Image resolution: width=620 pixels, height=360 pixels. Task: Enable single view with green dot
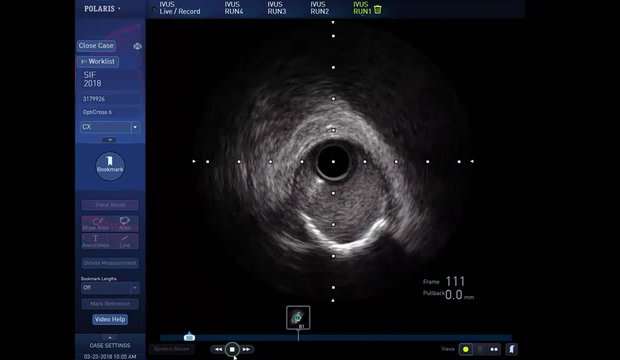point(466,349)
